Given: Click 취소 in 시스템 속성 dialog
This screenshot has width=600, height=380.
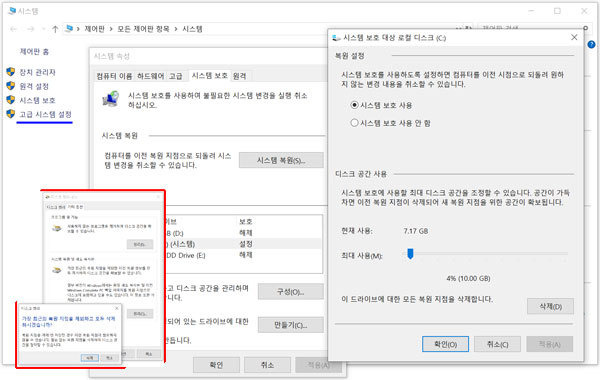Looking at the screenshot, I should coord(267,365).
